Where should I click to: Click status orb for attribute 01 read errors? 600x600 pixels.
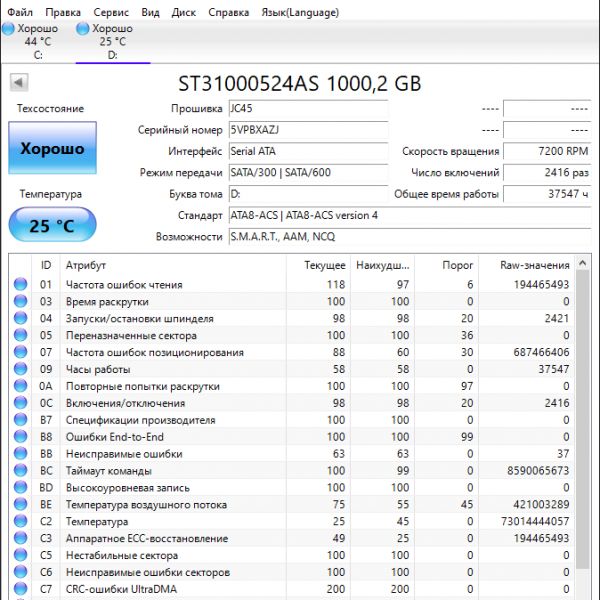coord(20,285)
